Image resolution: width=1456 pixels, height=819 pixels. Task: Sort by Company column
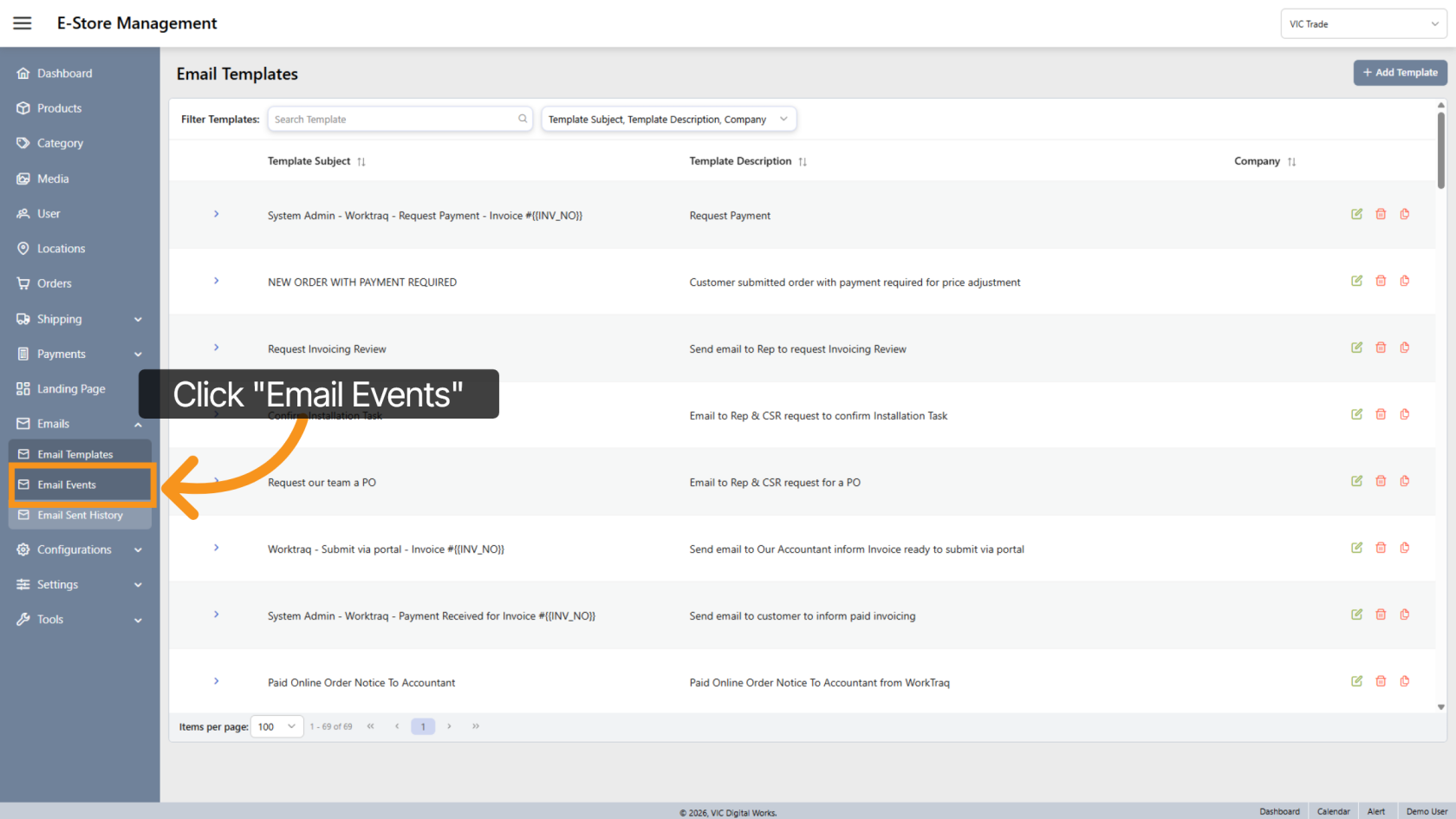(1291, 162)
